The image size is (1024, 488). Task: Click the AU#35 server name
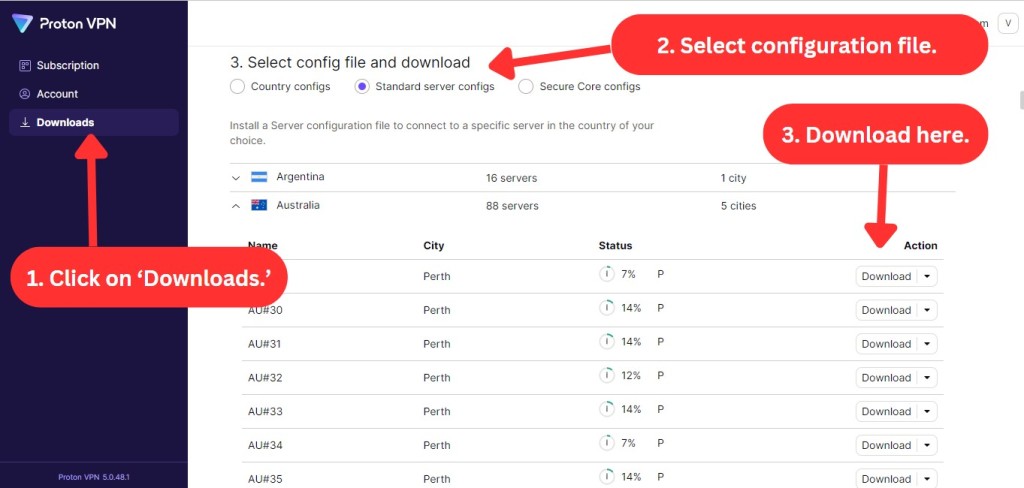[x=265, y=479]
